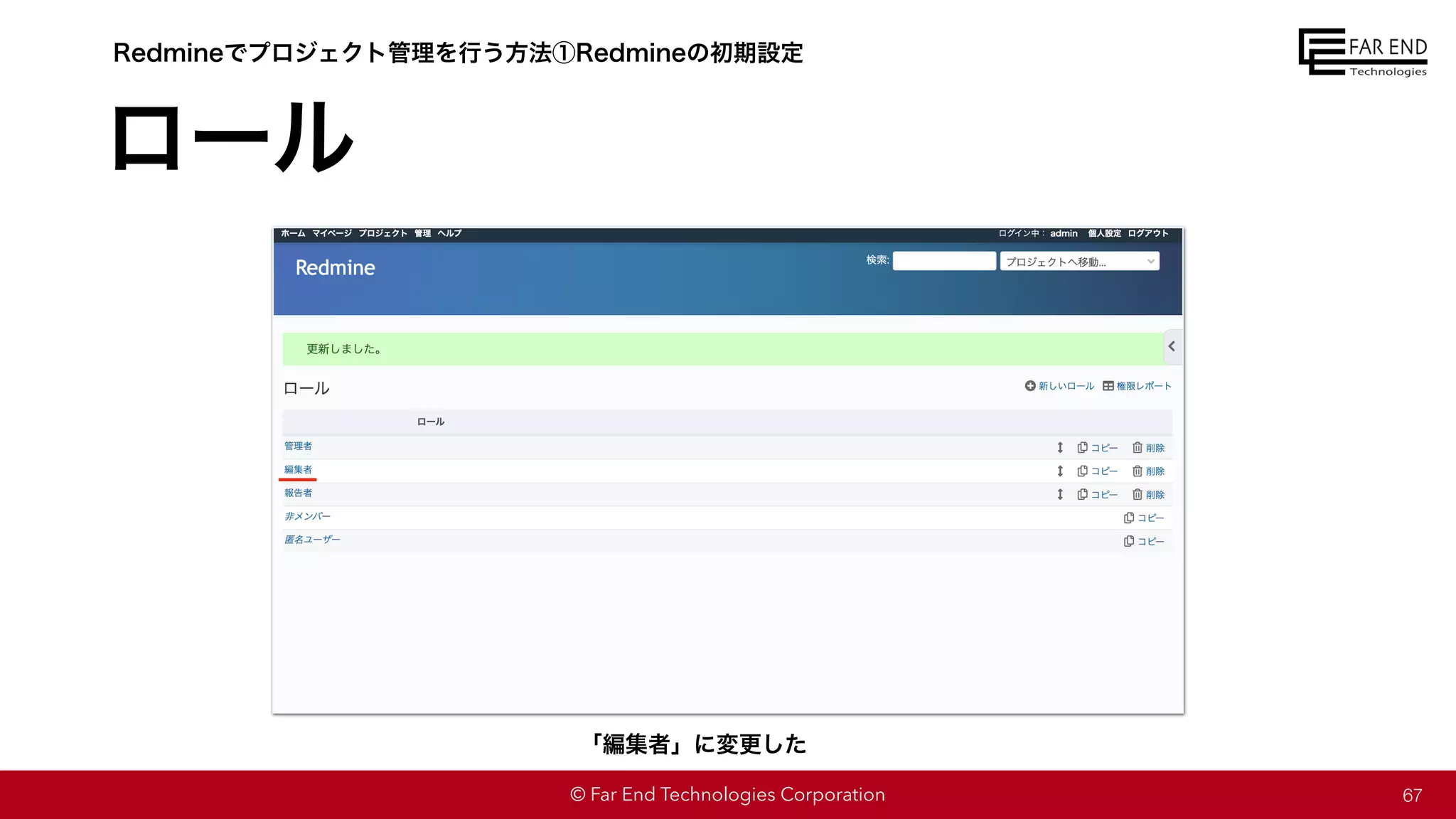Click the 権限レポート link text
This screenshot has height=819, width=1456.
(x=1144, y=386)
